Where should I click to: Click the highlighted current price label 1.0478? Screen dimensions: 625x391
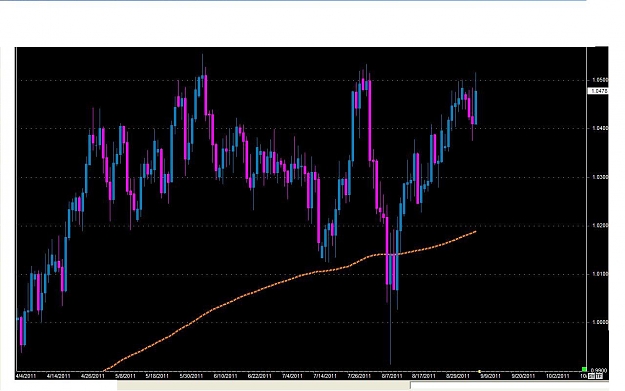(x=598, y=91)
